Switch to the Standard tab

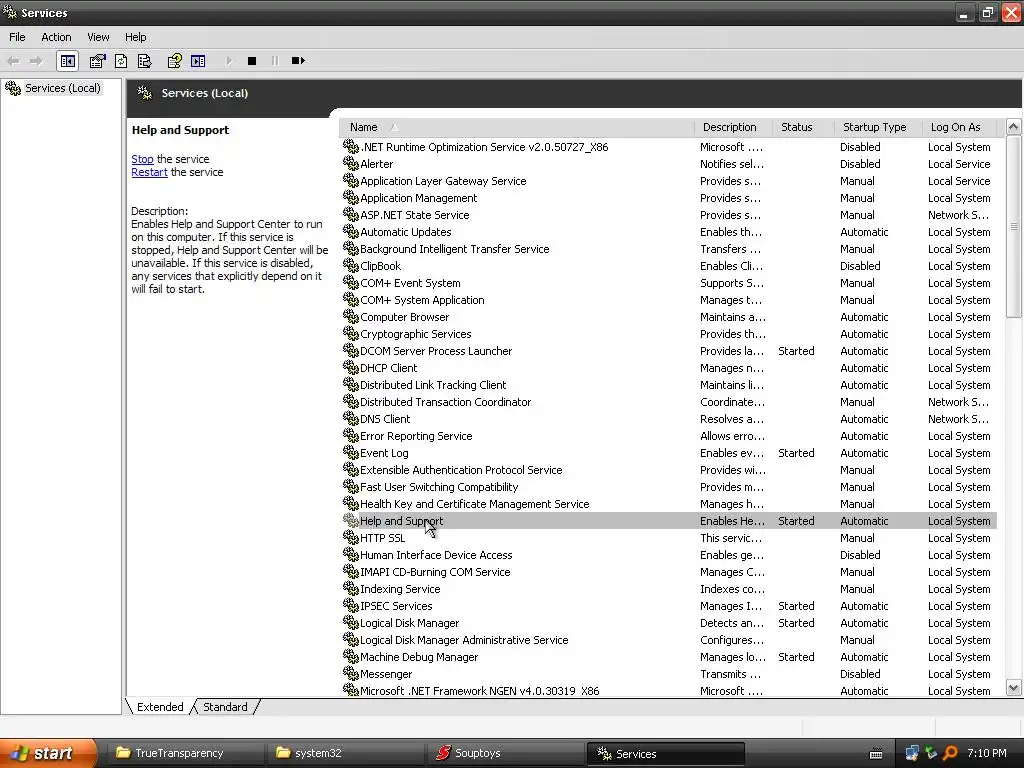225,707
